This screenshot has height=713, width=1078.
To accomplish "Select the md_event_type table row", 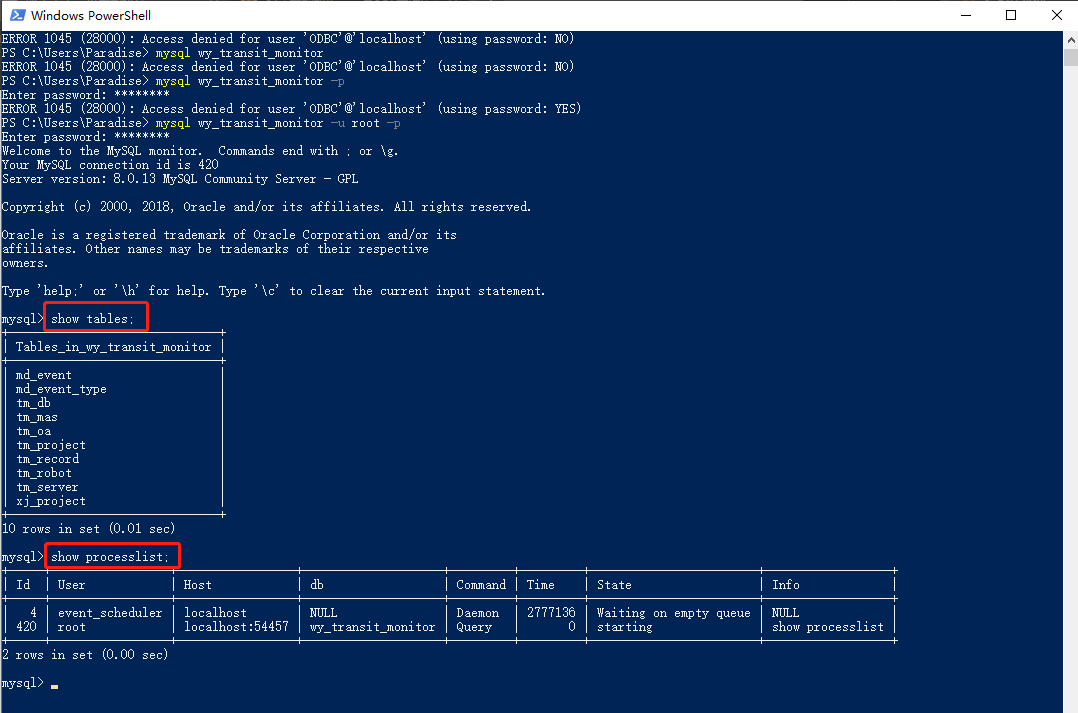I will pyautogui.click(x=61, y=389).
